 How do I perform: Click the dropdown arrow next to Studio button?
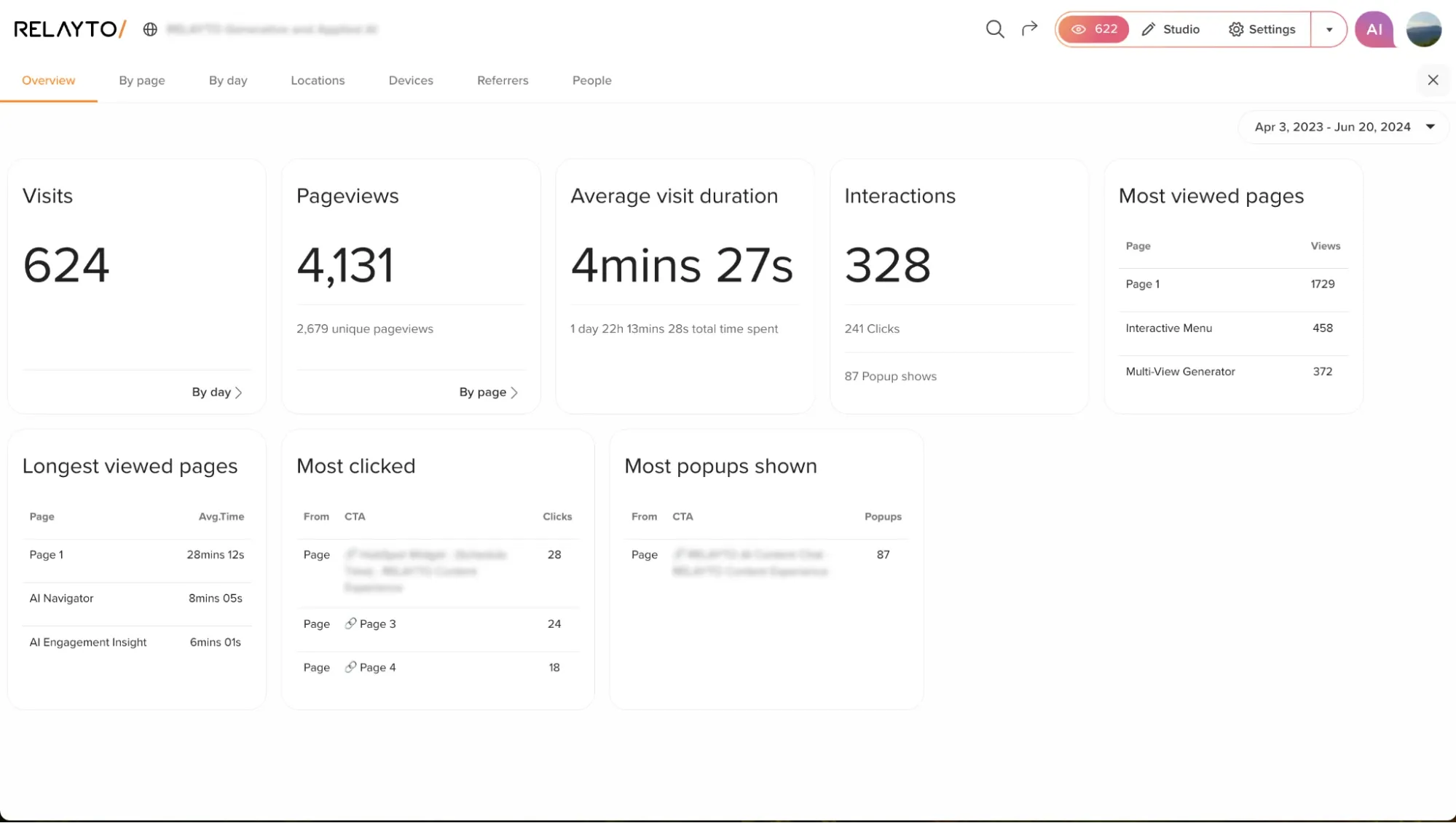[x=1329, y=29]
